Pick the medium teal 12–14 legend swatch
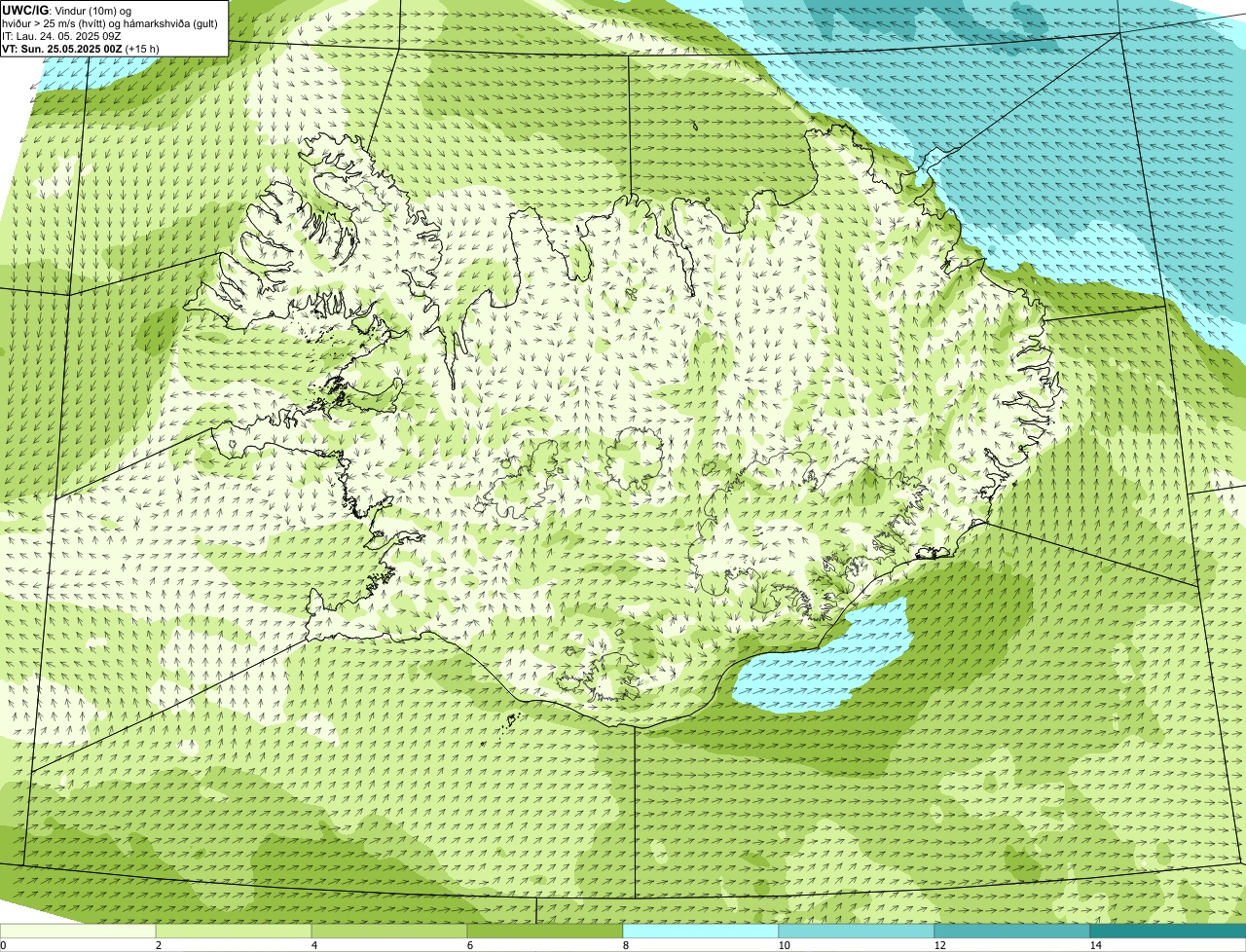This screenshot has height=952, width=1246. (1012, 931)
